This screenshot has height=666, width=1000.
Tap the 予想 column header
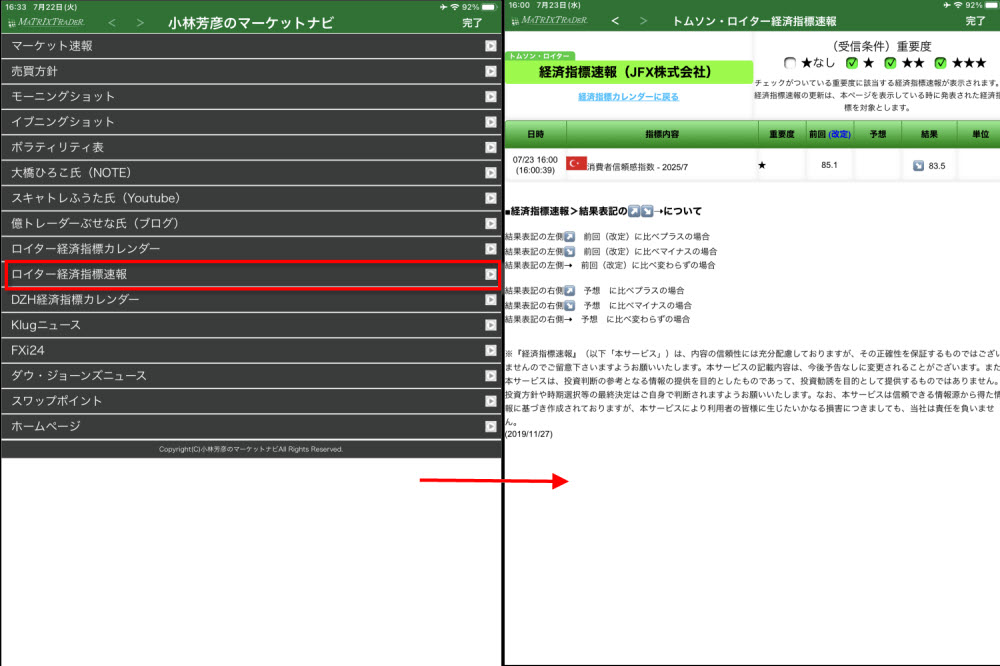point(878,134)
